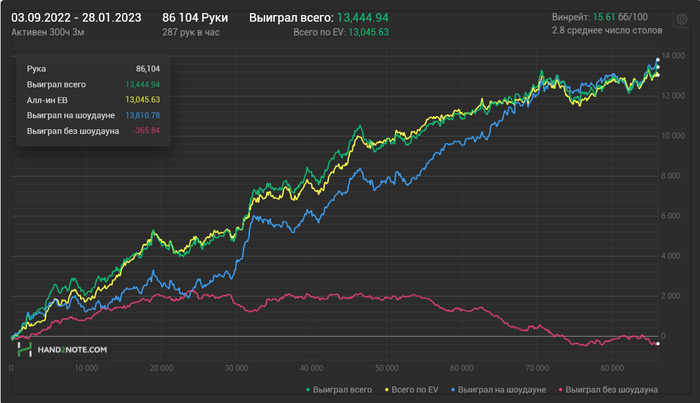
Task: Toggle the Выиграл всего series label in legend
Action: coord(342,390)
